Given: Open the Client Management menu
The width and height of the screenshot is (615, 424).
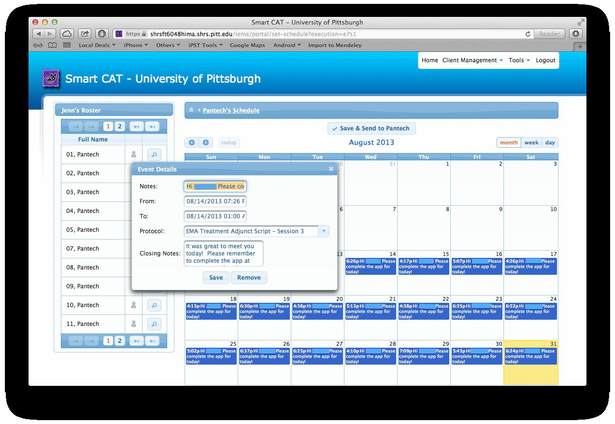Looking at the screenshot, I should coord(472,60).
